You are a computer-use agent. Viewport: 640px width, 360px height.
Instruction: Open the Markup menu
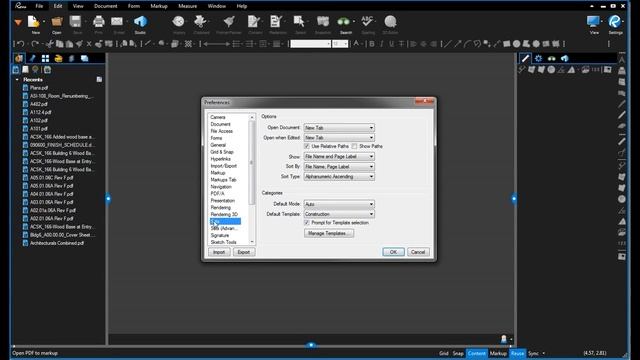click(x=159, y=6)
